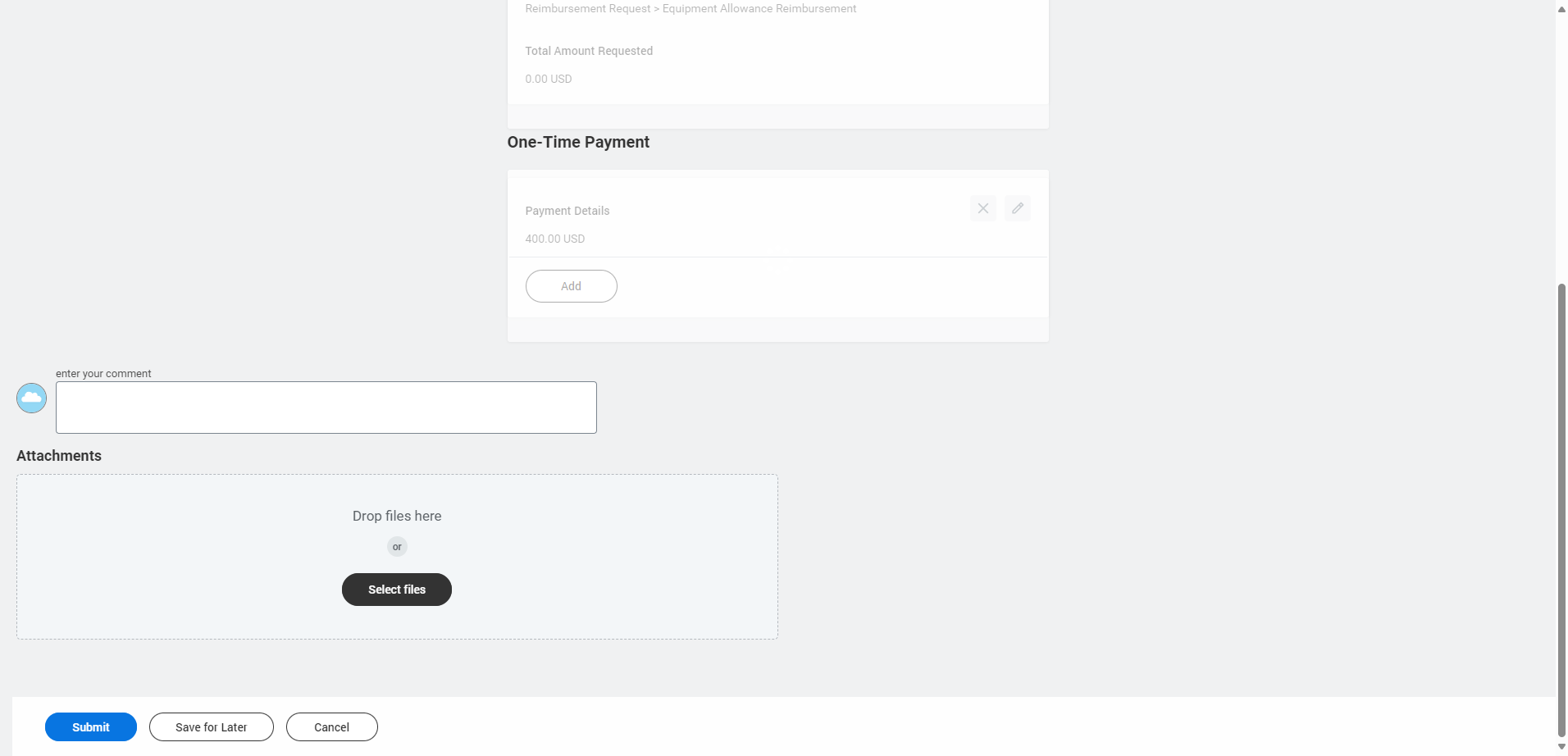Click the Payment Details label
Screen dimensions: 1568x756
567,211
